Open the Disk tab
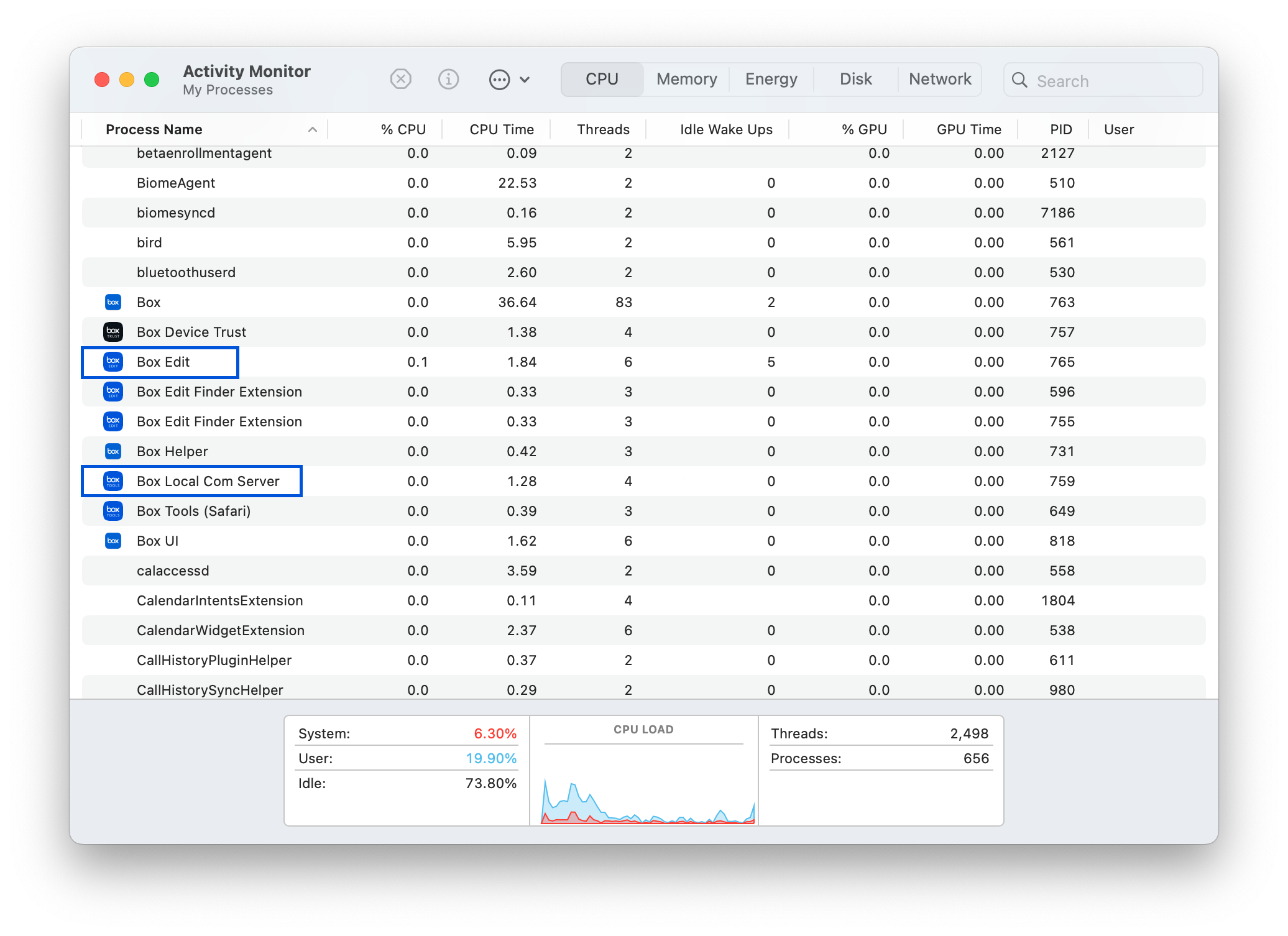The width and height of the screenshot is (1288, 936). [855, 80]
